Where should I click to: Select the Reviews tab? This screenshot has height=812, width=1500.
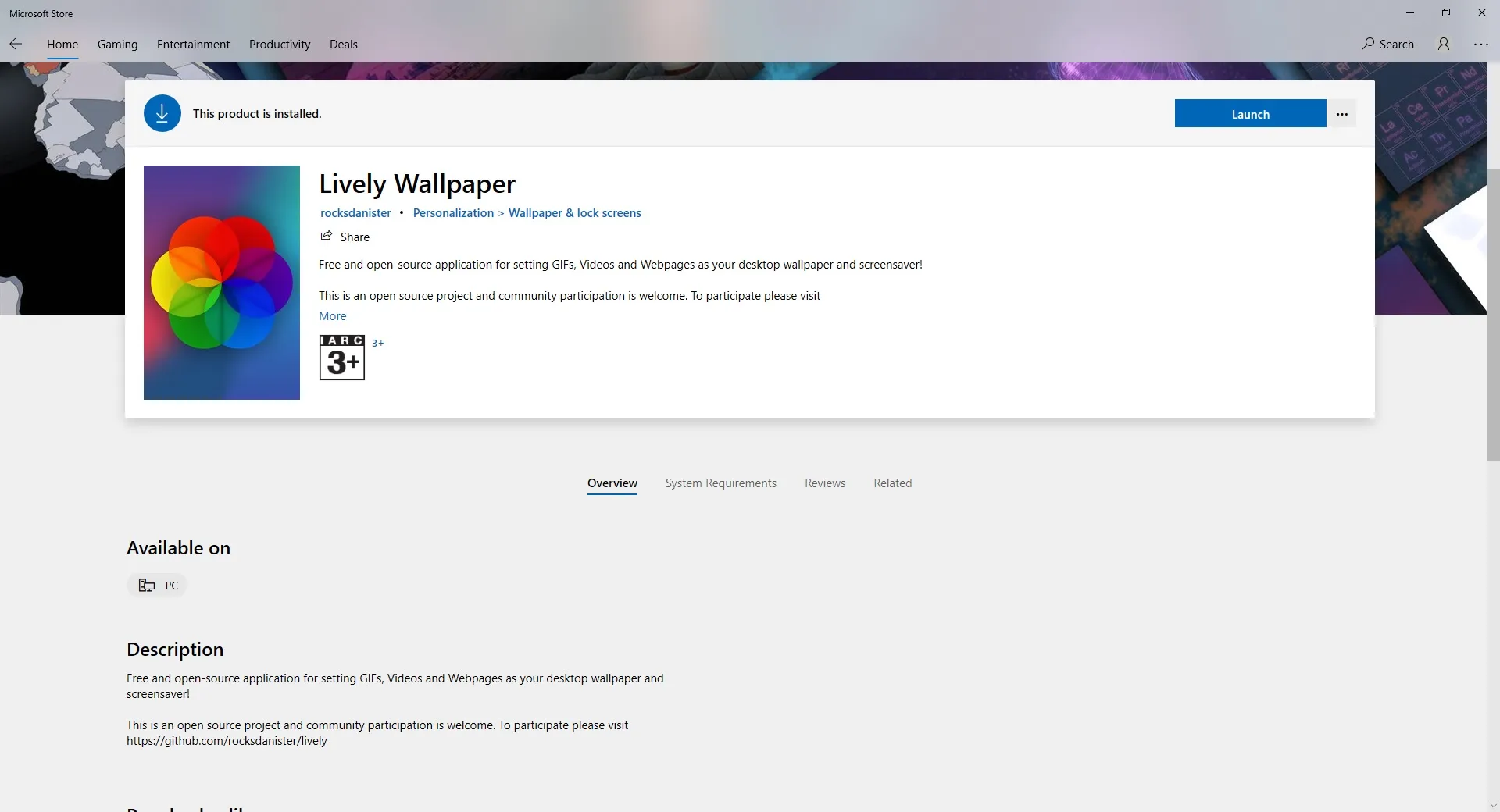point(825,483)
